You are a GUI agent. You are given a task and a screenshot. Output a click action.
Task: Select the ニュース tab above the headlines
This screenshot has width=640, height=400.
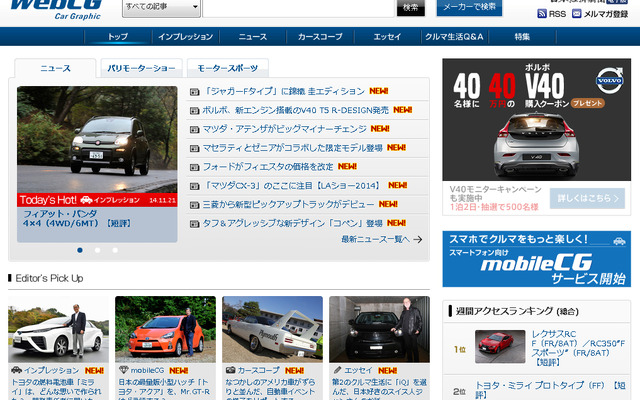pyautogui.click(x=55, y=68)
